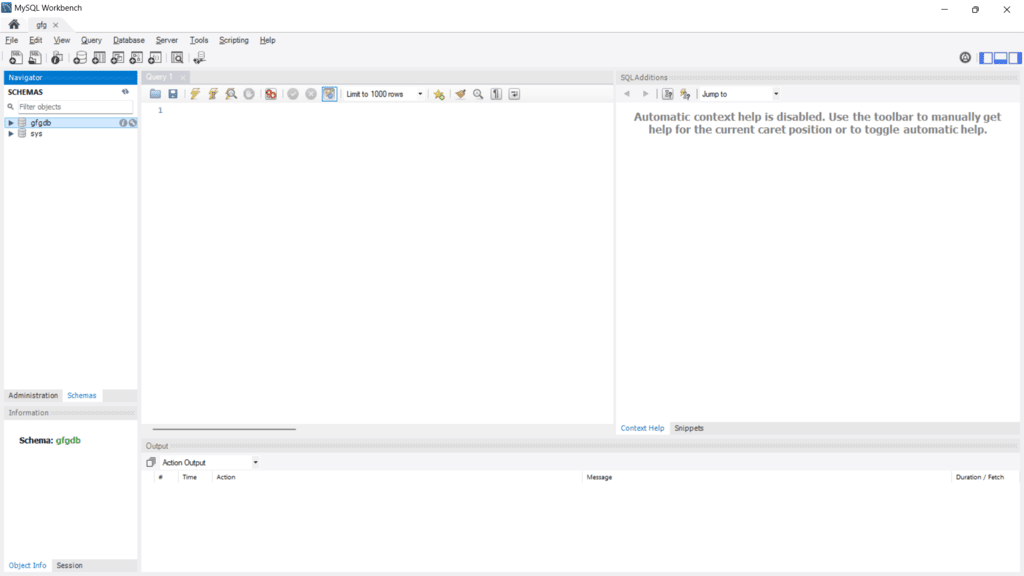The width and height of the screenshot is (1024, 576).
Task: Open the Database menu
Action: pyautogui.click(x=129, y=40)
